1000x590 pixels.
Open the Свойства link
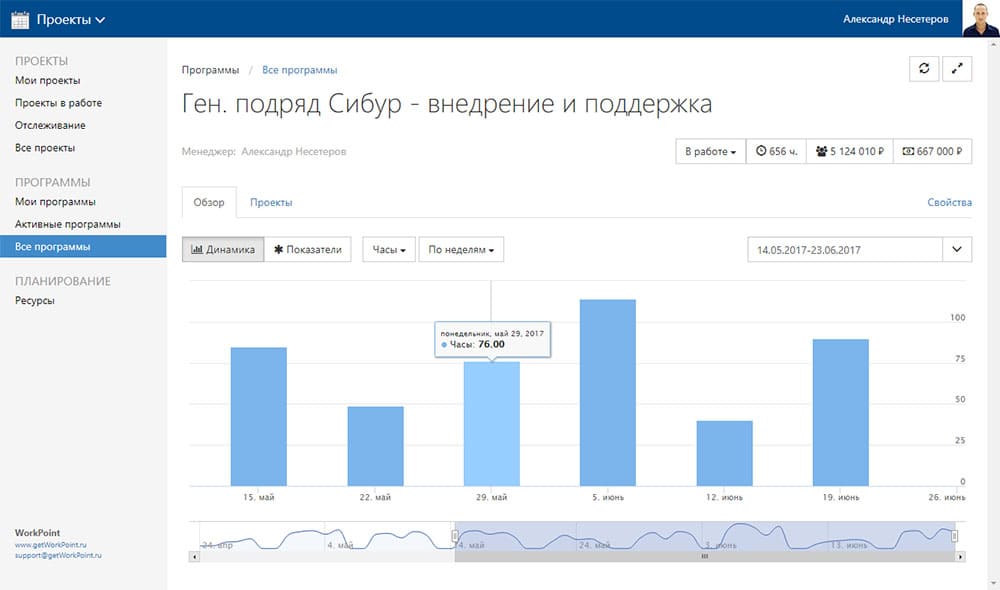(949, 202)
